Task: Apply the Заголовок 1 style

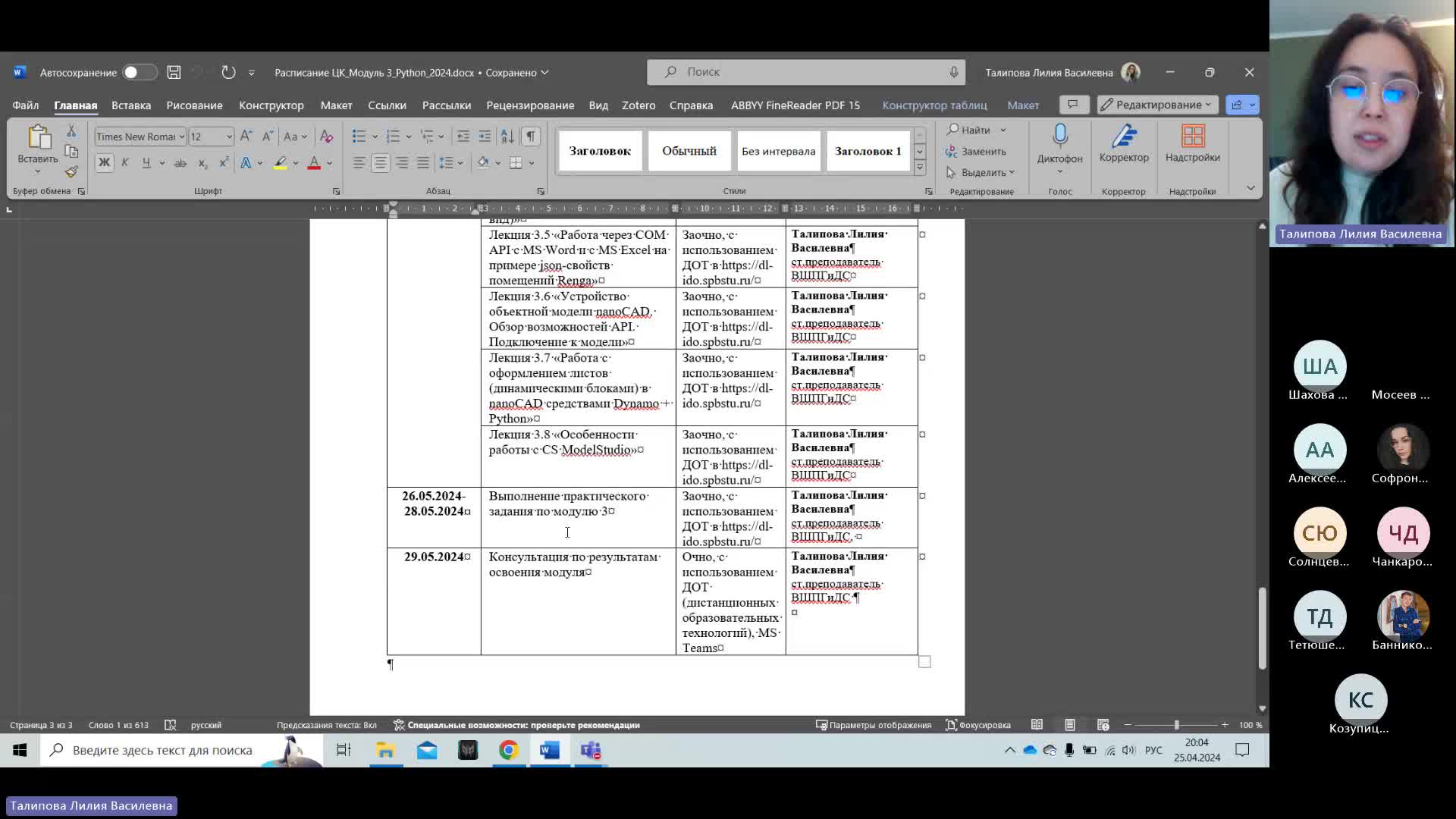Action: pos(868,151)
